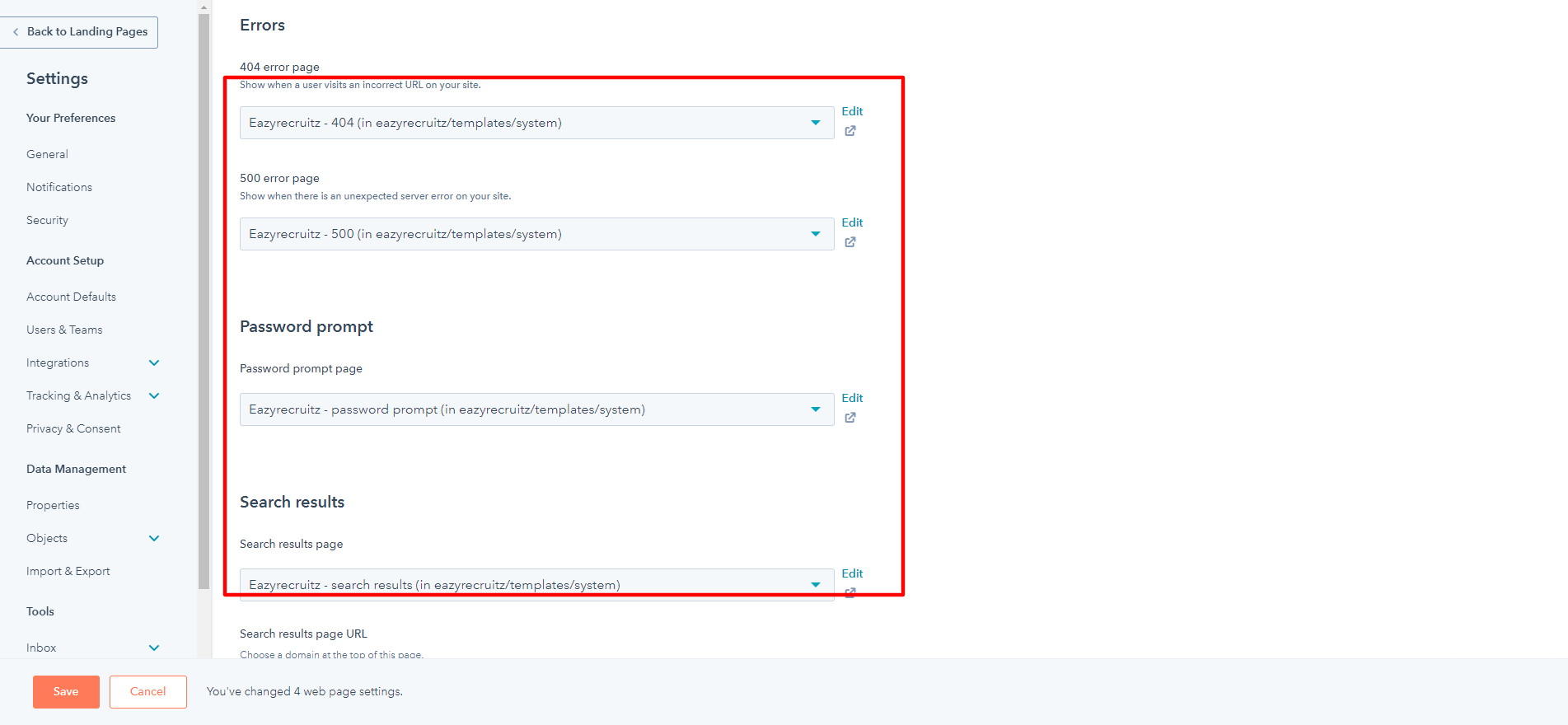Click Edit link for search results page
Viewport: 1568px width, 725px height.
click(852, 573)
